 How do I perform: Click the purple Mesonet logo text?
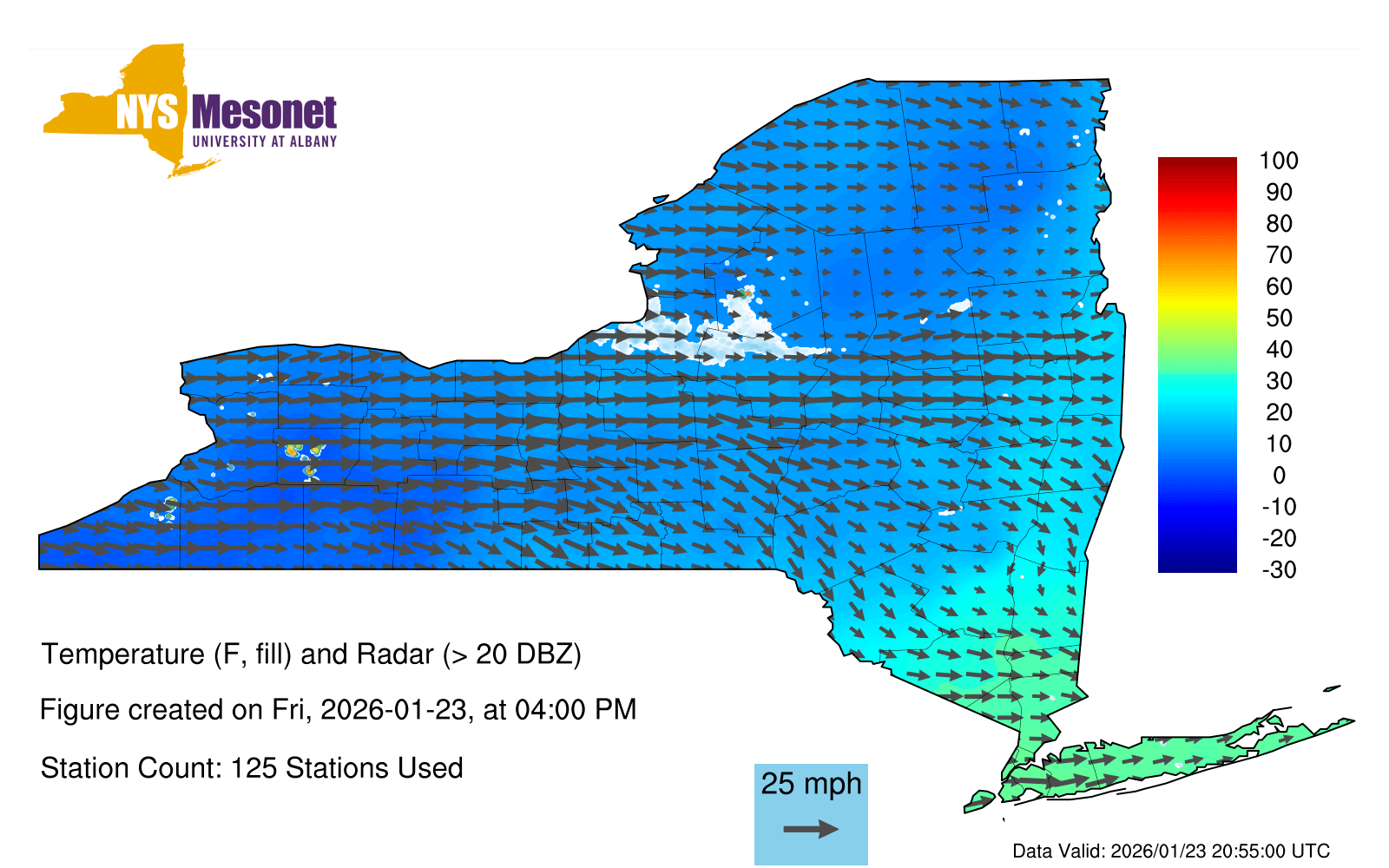[264, 113]
